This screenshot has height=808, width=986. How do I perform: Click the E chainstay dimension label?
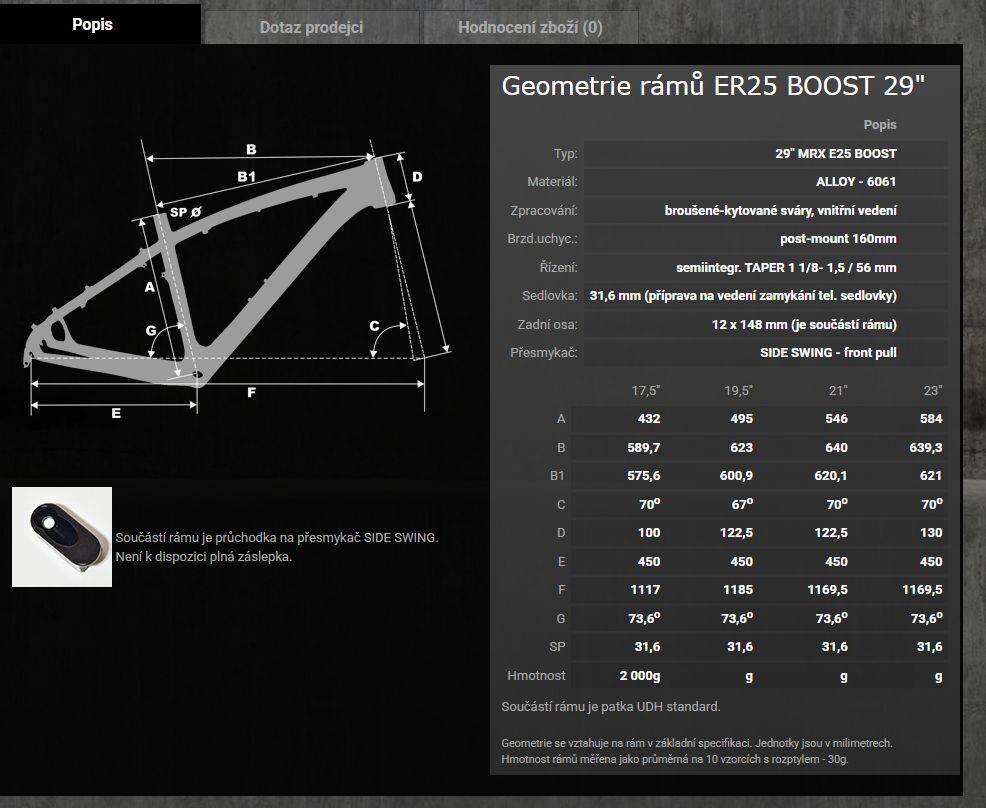tap(116, 412)
